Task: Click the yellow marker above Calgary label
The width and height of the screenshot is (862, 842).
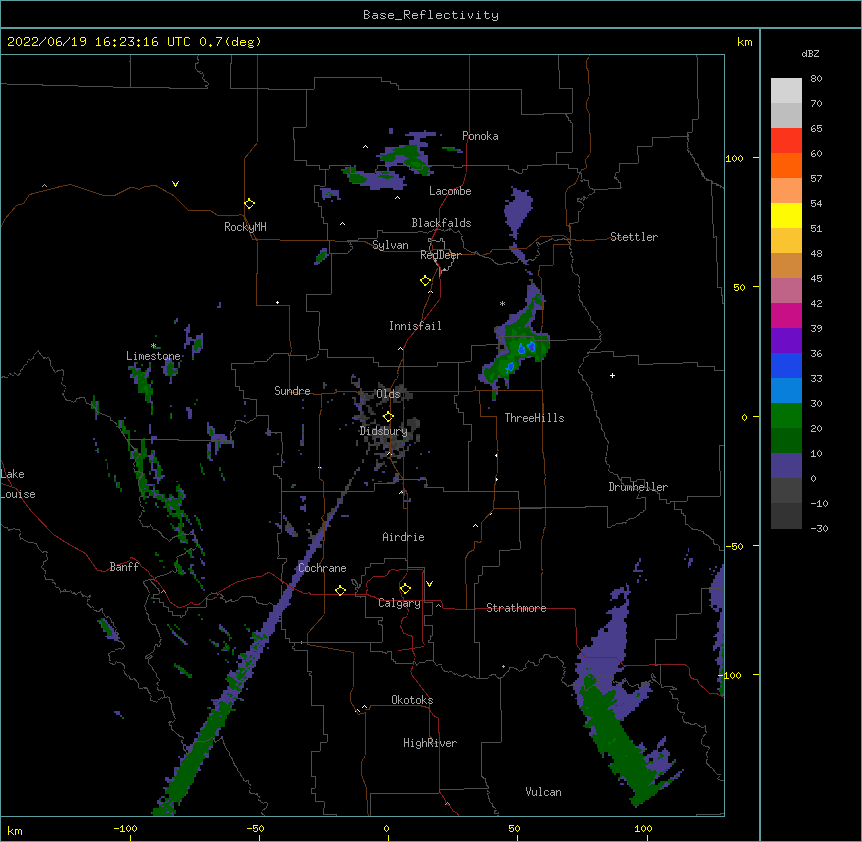Action: [x=406, y=589]
